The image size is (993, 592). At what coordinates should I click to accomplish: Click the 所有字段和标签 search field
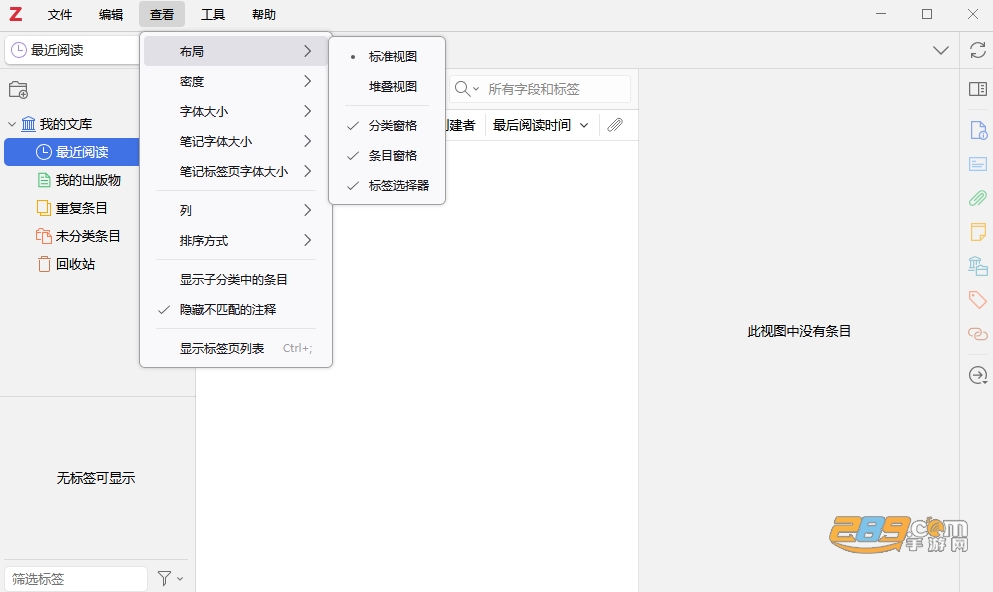pos(540,89)
